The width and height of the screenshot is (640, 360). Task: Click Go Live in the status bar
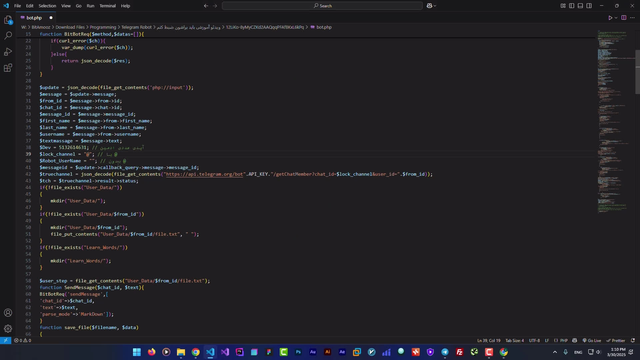[x=592, y=340]
